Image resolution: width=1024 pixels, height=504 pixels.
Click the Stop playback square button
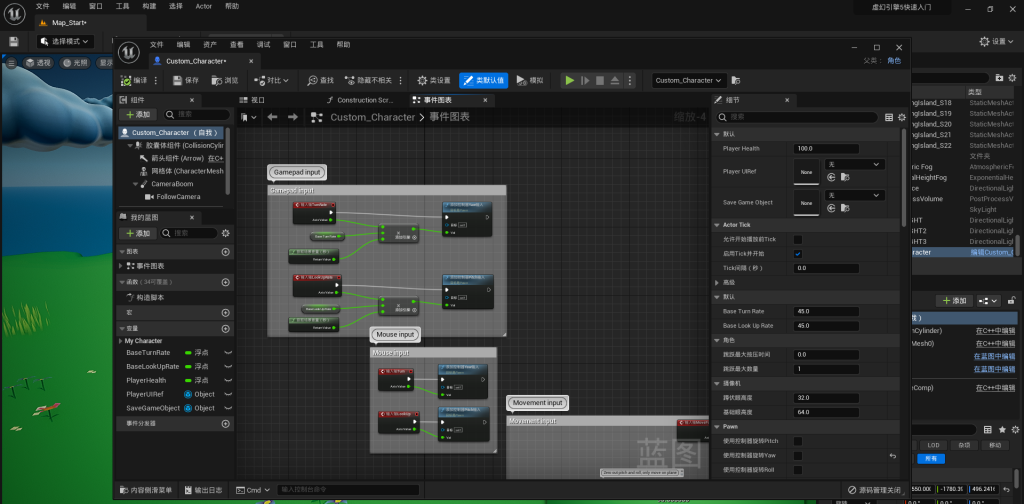coord(600,80)
